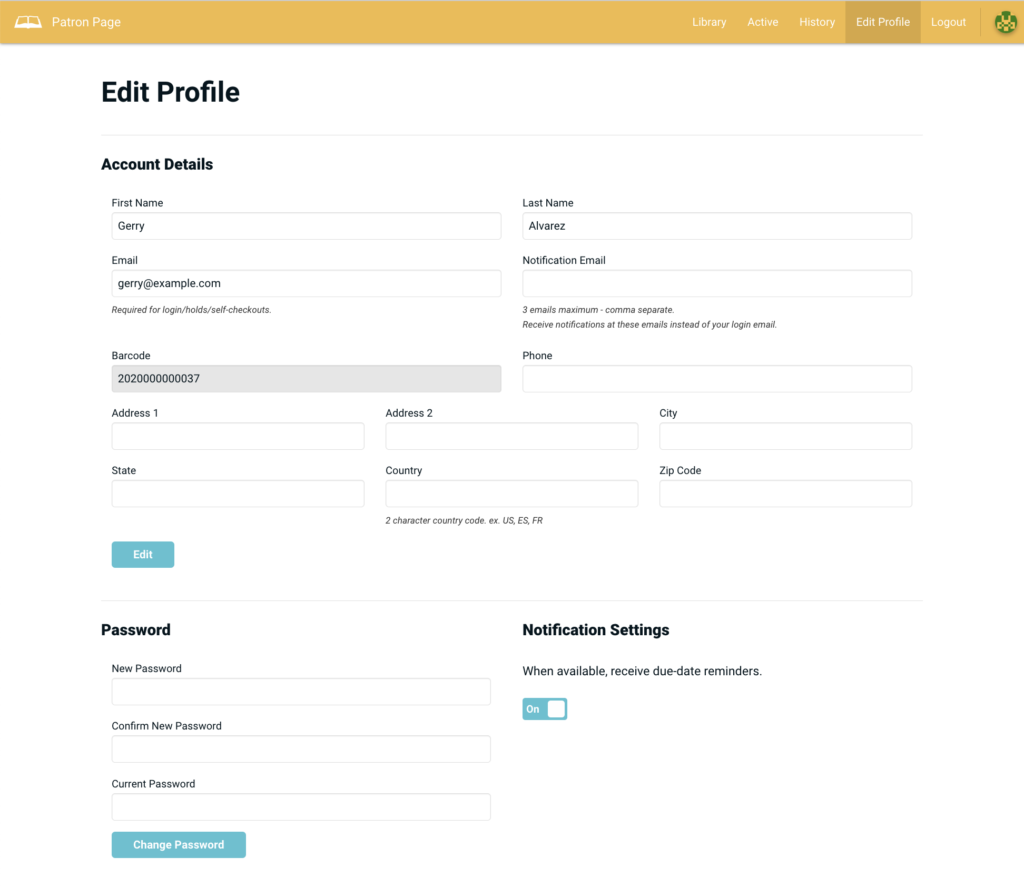Click the open book logo icon
Viewport: 1024px width, 887px height.
coord(28,22)
